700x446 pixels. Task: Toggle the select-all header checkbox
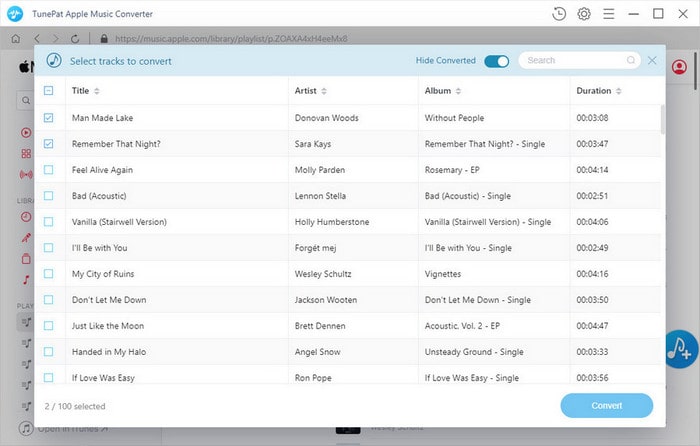click(49, 91)
